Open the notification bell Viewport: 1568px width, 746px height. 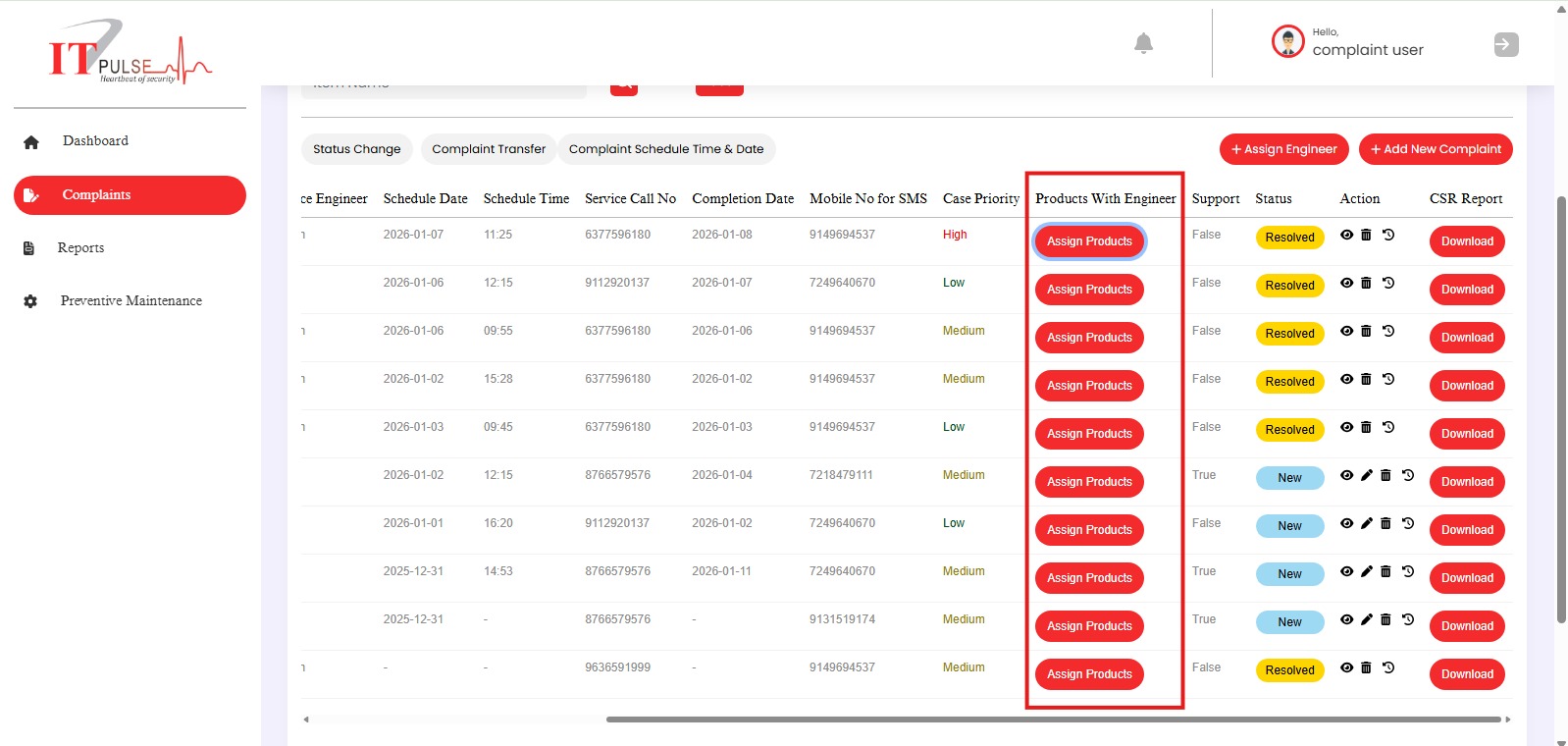pos(1143,43)
